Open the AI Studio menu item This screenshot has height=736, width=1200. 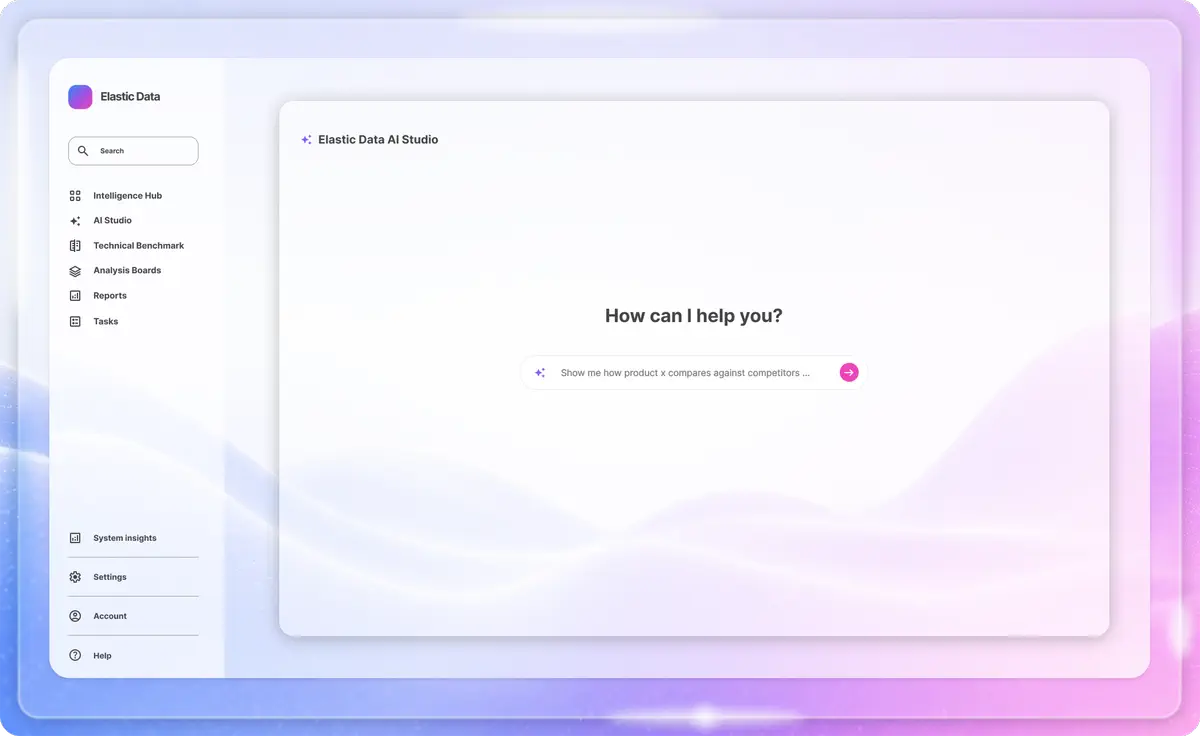112,221
